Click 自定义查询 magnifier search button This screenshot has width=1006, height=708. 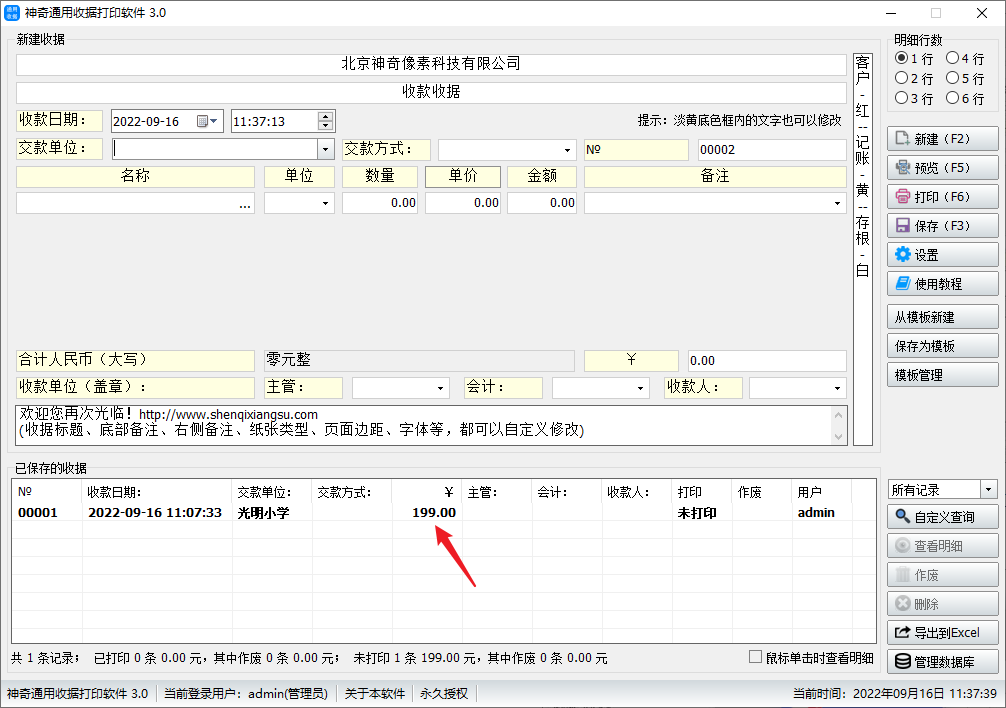(x=942, y=517)
